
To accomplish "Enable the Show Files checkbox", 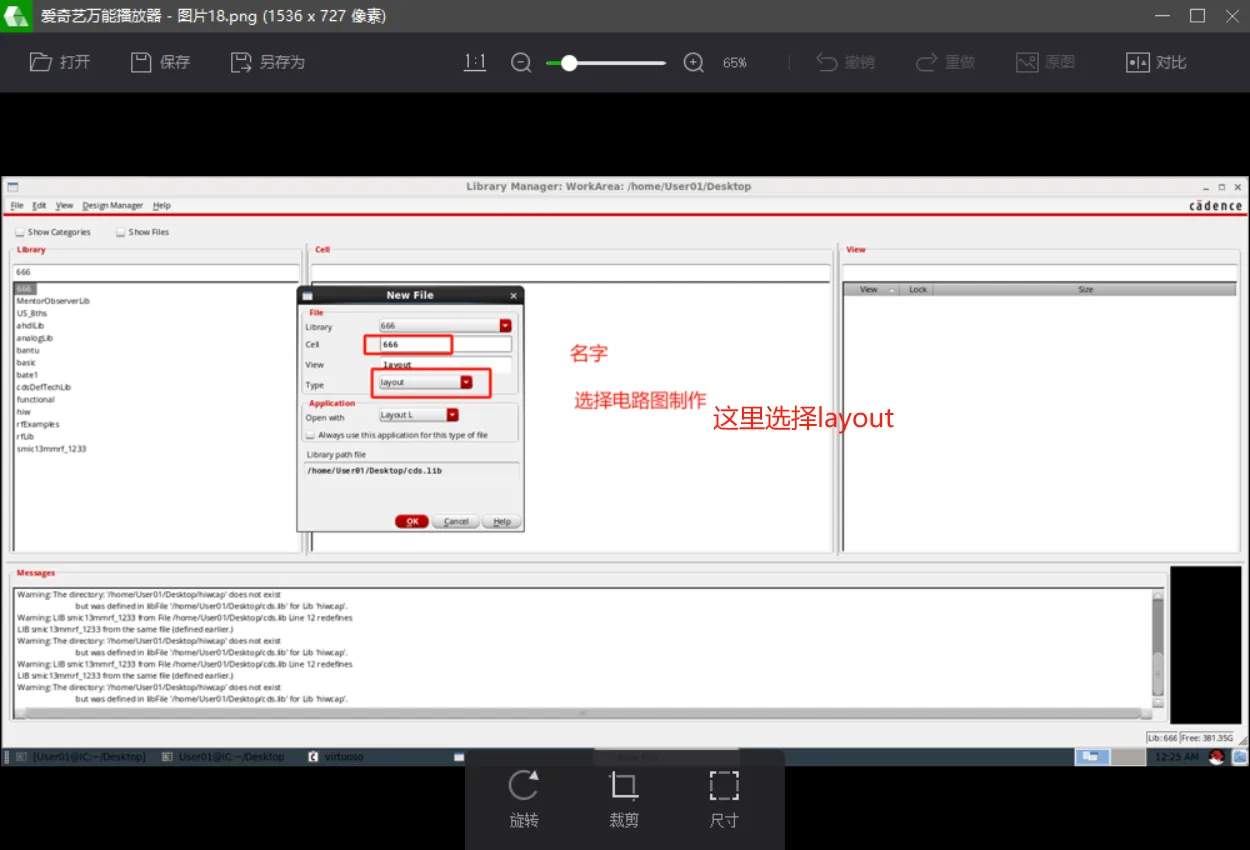I will click(x=121, y=232).
